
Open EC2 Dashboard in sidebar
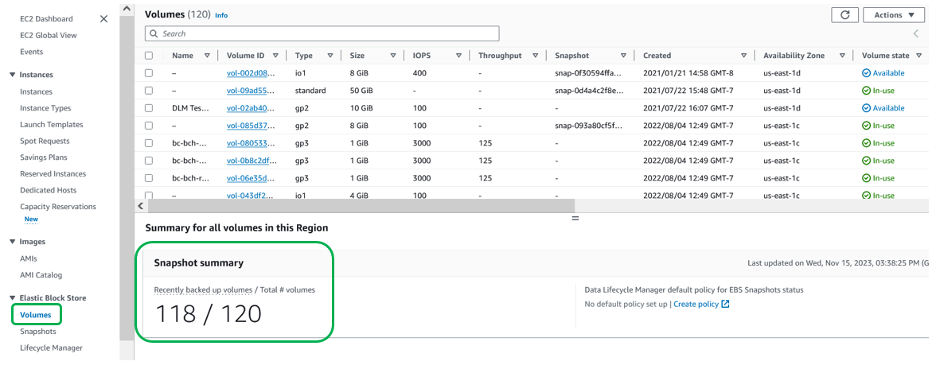[47, 19]
